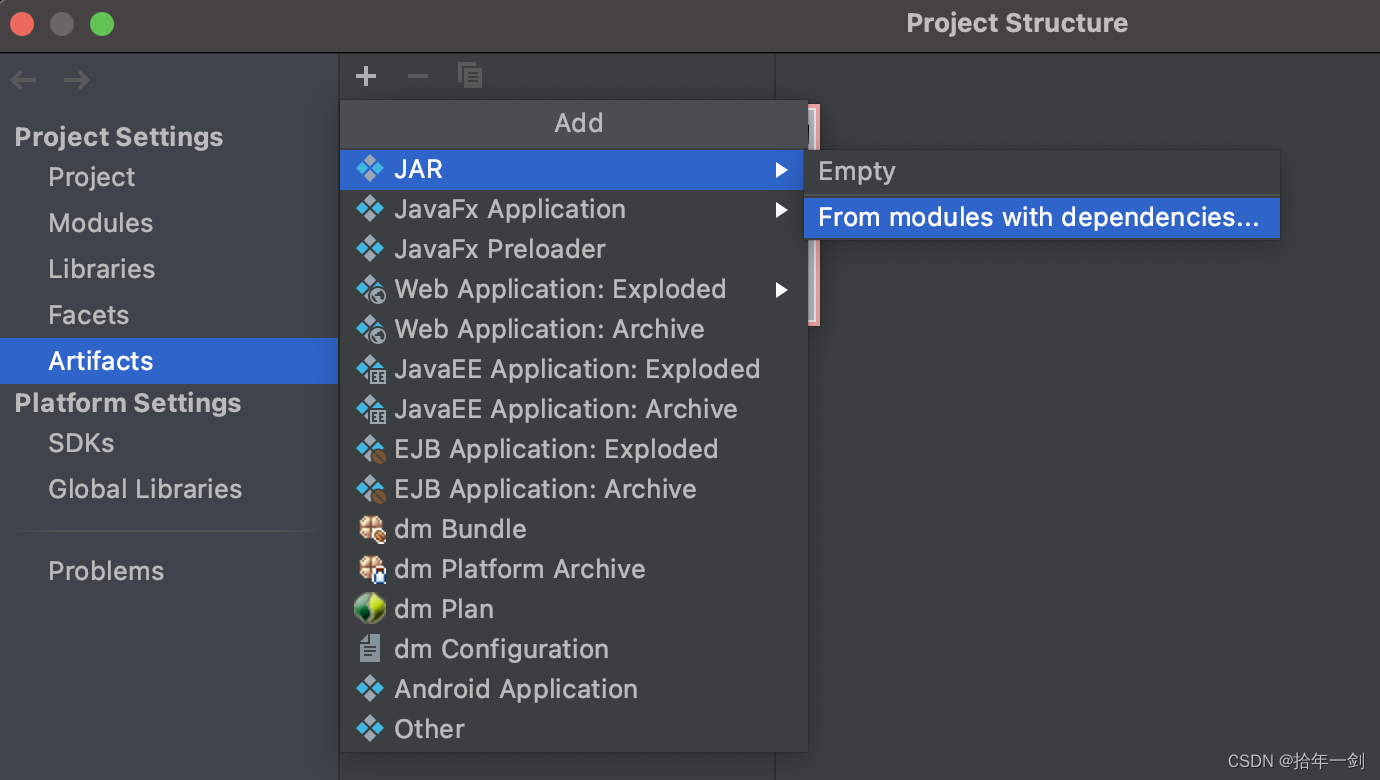Click the Android Application artifact icon
Viewport: 1380px width, 780px height.
(369, 688)
